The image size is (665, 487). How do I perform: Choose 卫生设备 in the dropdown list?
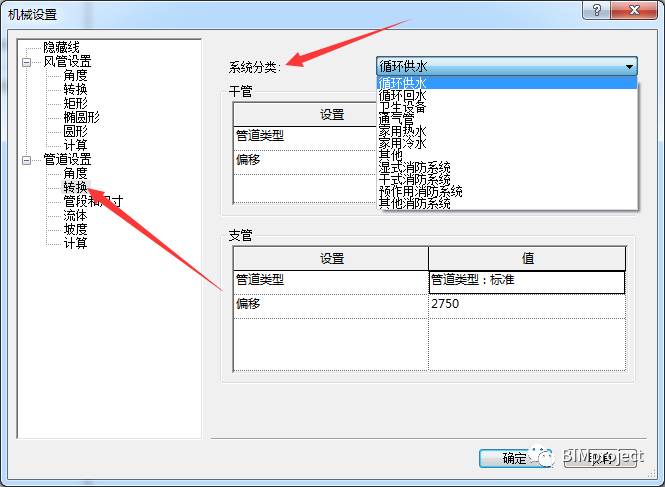(507, 107)
